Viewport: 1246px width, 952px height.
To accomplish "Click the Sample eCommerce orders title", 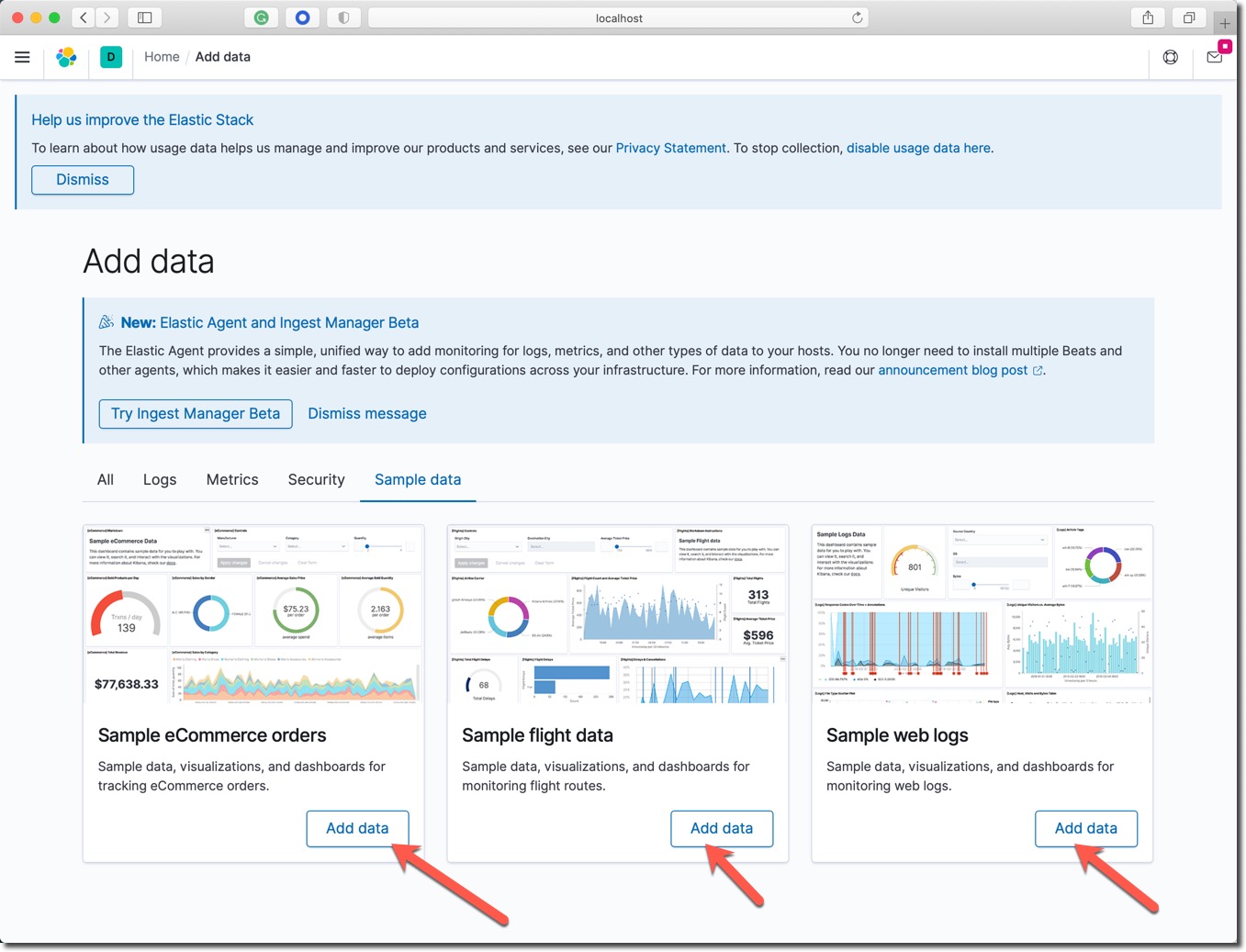I will coord(212,735).
